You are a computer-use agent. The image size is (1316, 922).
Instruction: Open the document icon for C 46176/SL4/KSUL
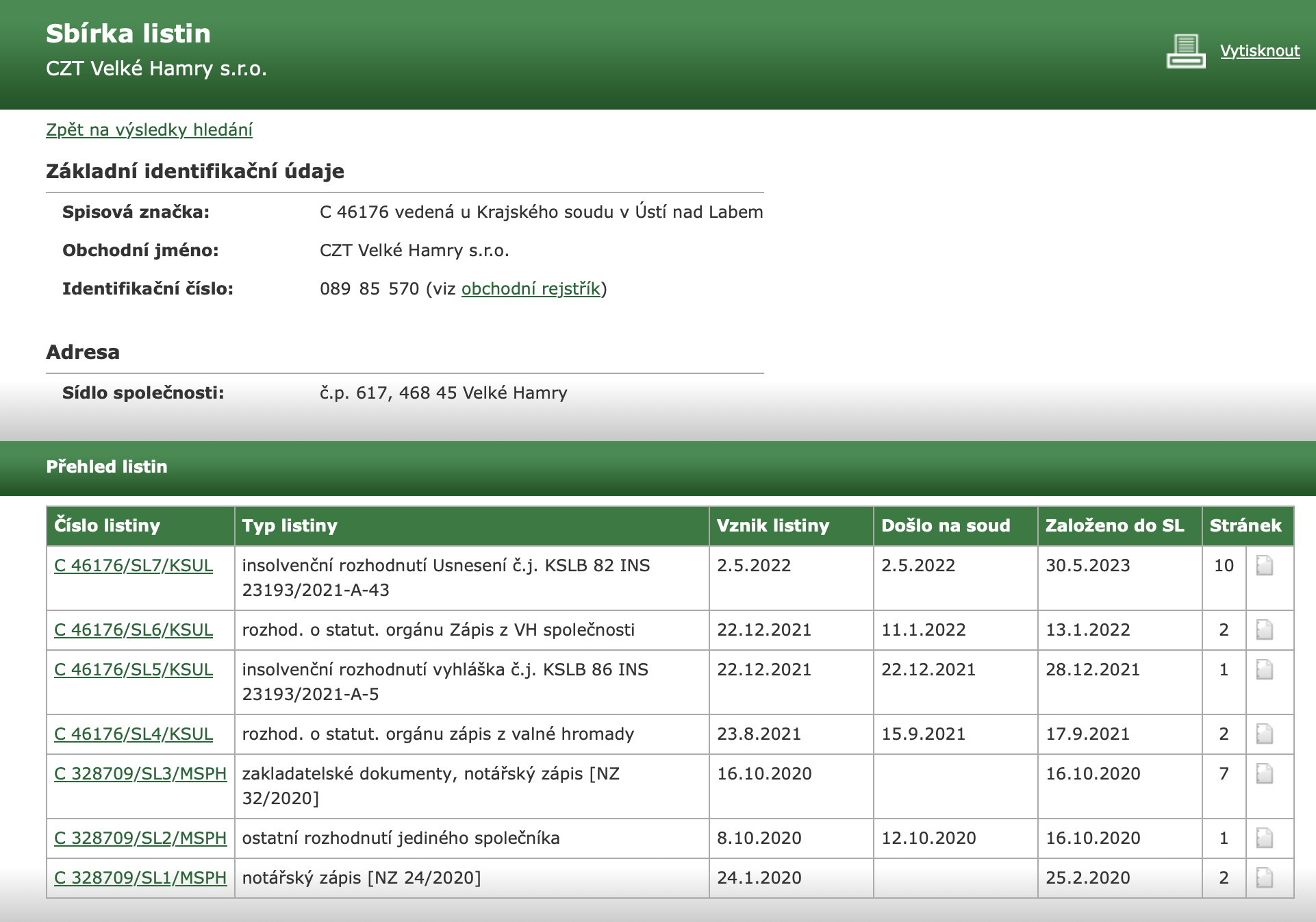pyautogui.click(x=1265, y=734)
